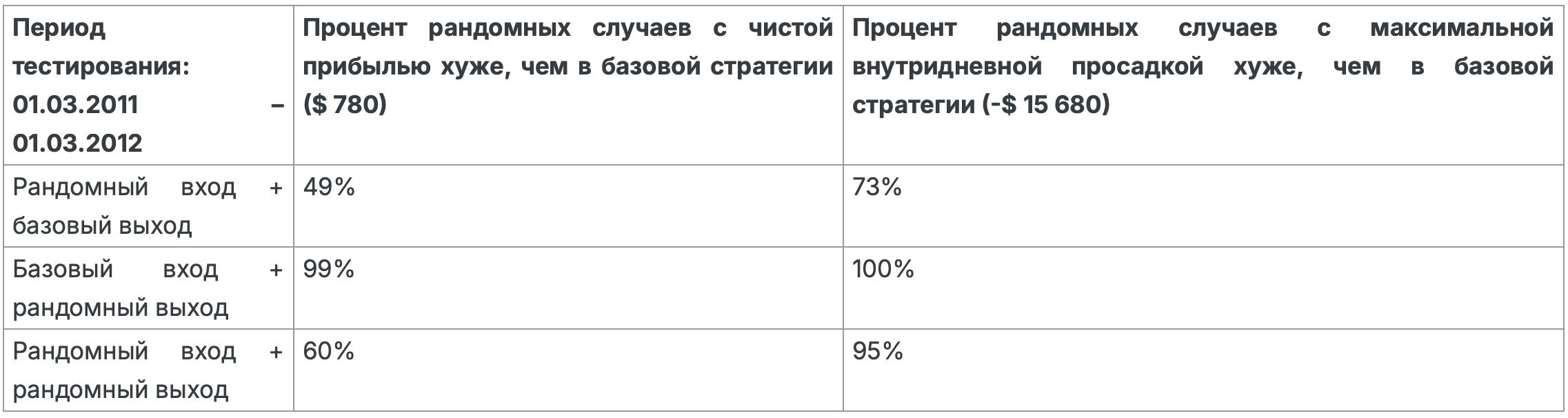Select the 73% cell
Image resolution: width=1568 pixels, height=418 pixels.
[1203, 206]
